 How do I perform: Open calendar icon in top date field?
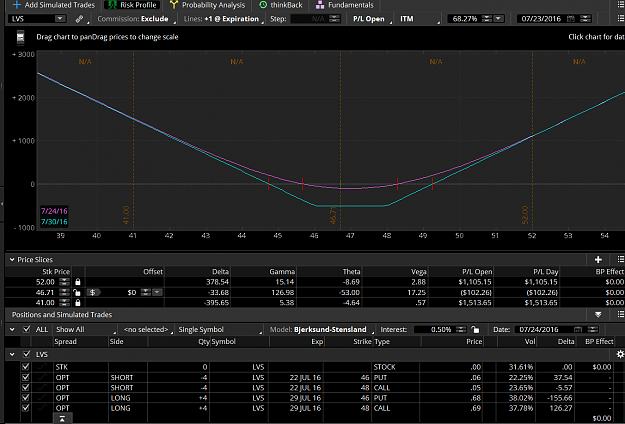(x=571, y=19)
